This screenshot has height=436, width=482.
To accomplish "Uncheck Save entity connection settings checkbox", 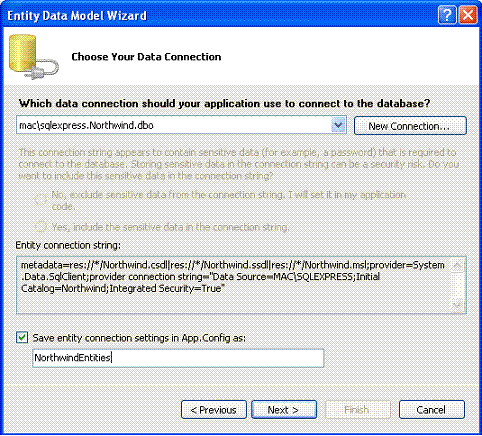I will 22,337.
